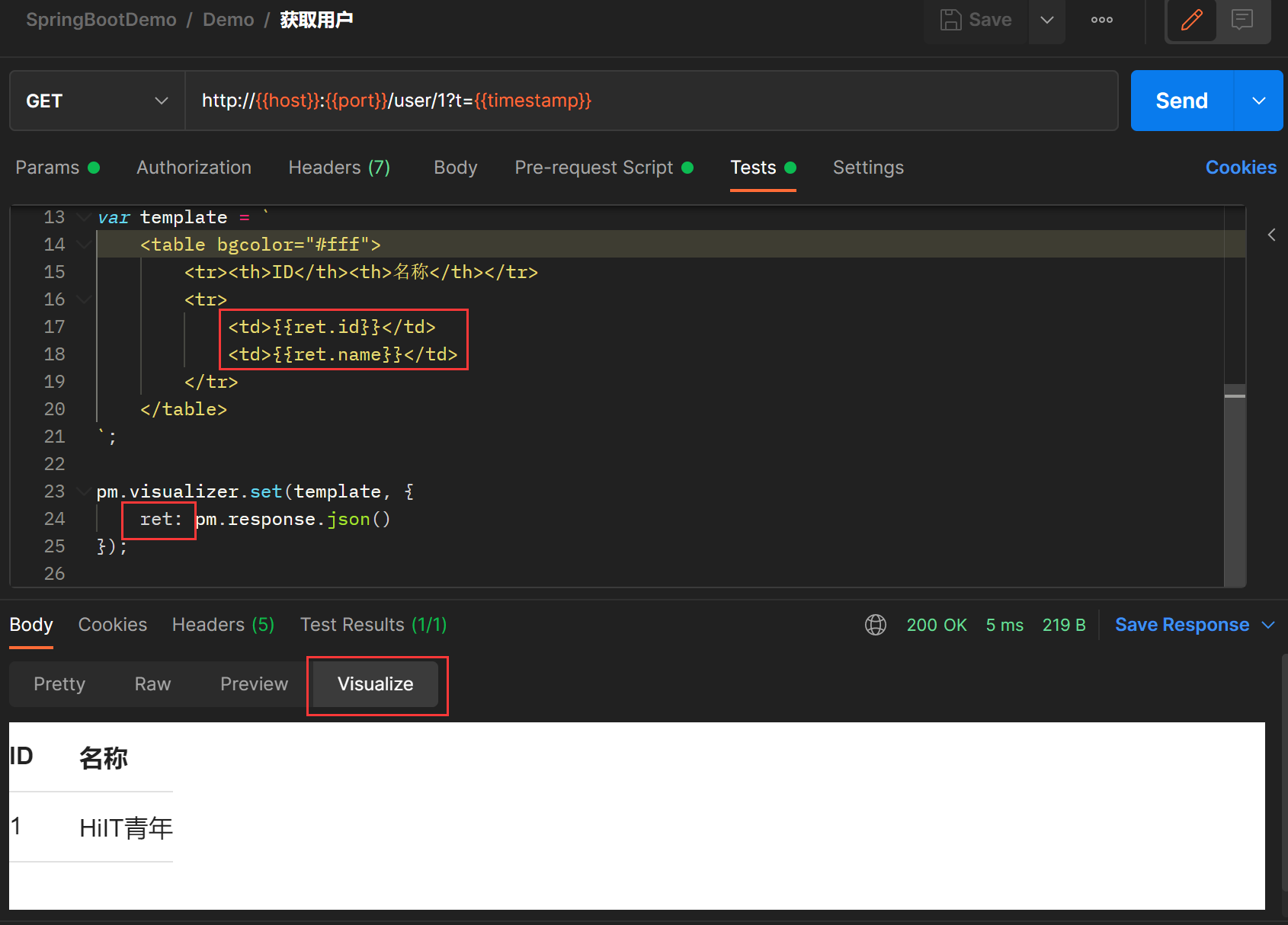Click the 名称 table header
The height and width of the screenshot is (925, 1288).
click(x=104, y=758)
